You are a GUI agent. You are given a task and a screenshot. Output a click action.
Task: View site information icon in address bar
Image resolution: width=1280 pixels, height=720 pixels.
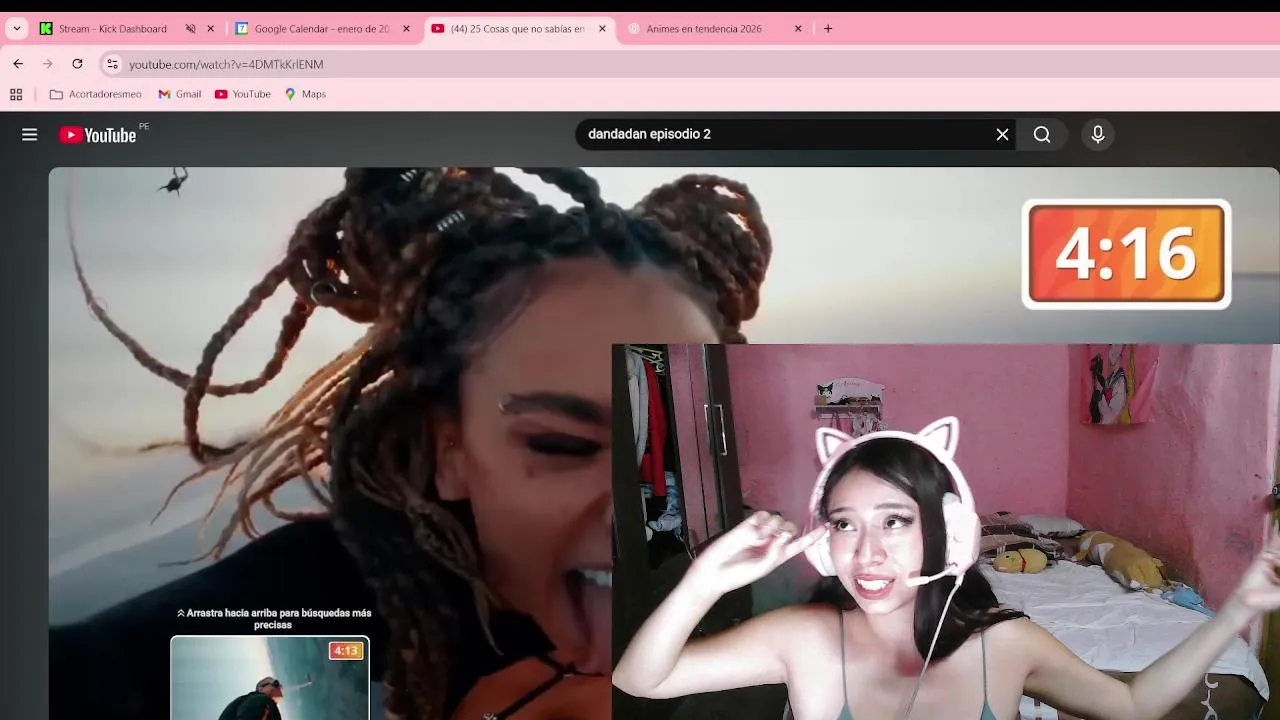pos(113,64)
